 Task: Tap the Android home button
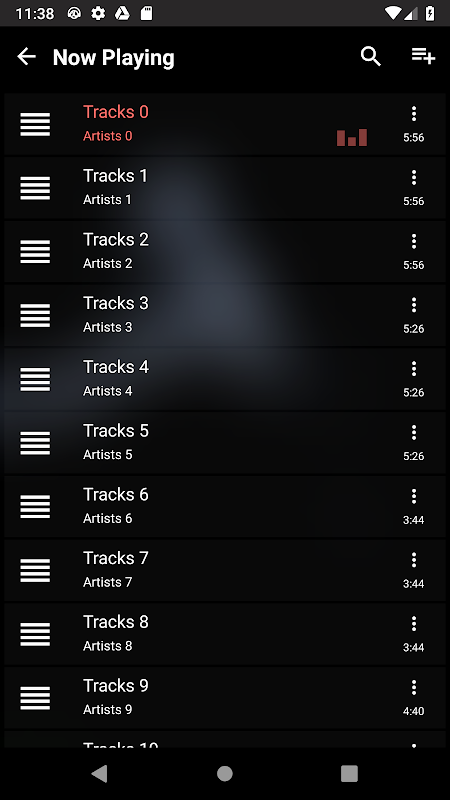pyautogui.click(x=224, y=774)
